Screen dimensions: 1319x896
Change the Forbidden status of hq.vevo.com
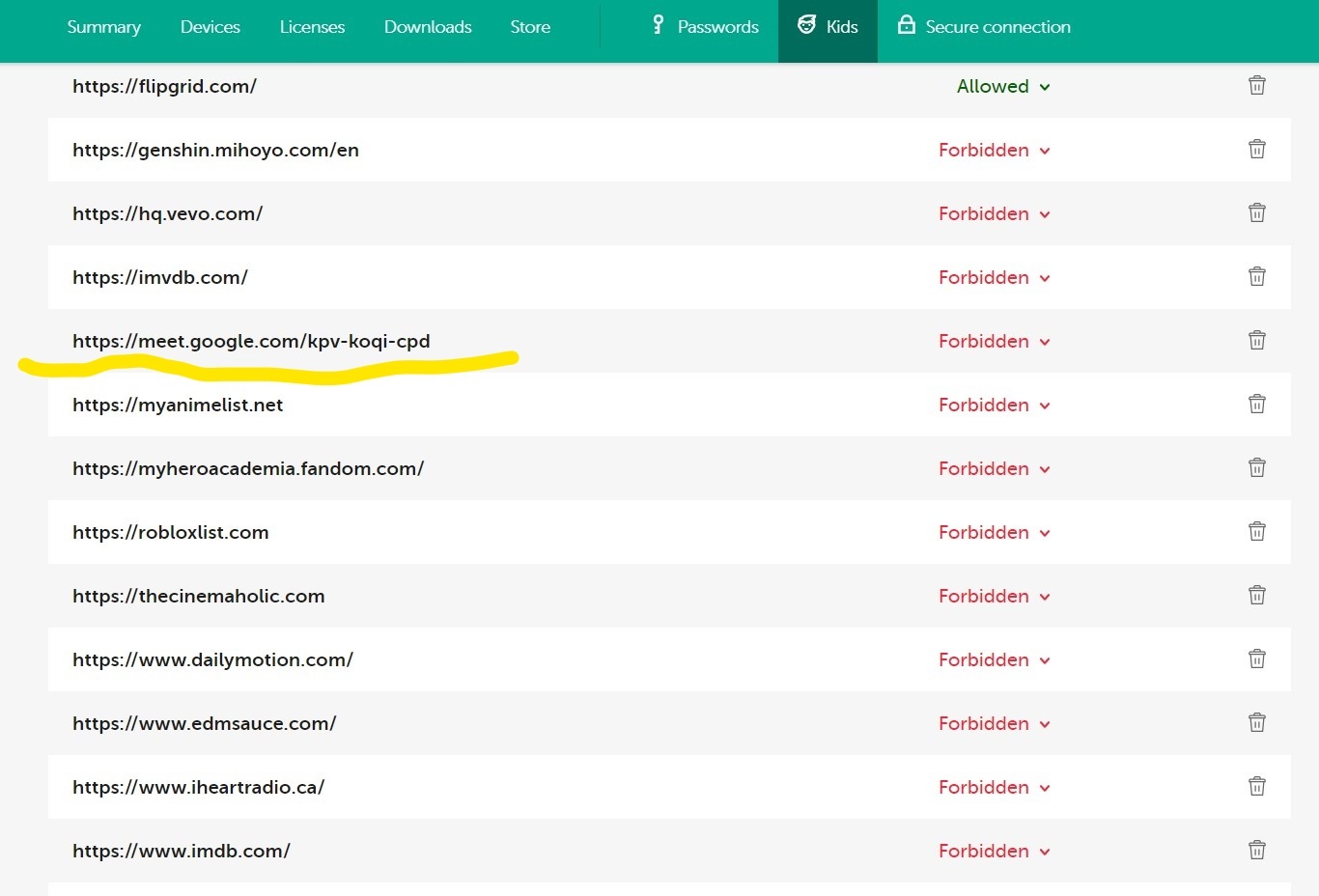pyautogui.click(x=995, y=213)
